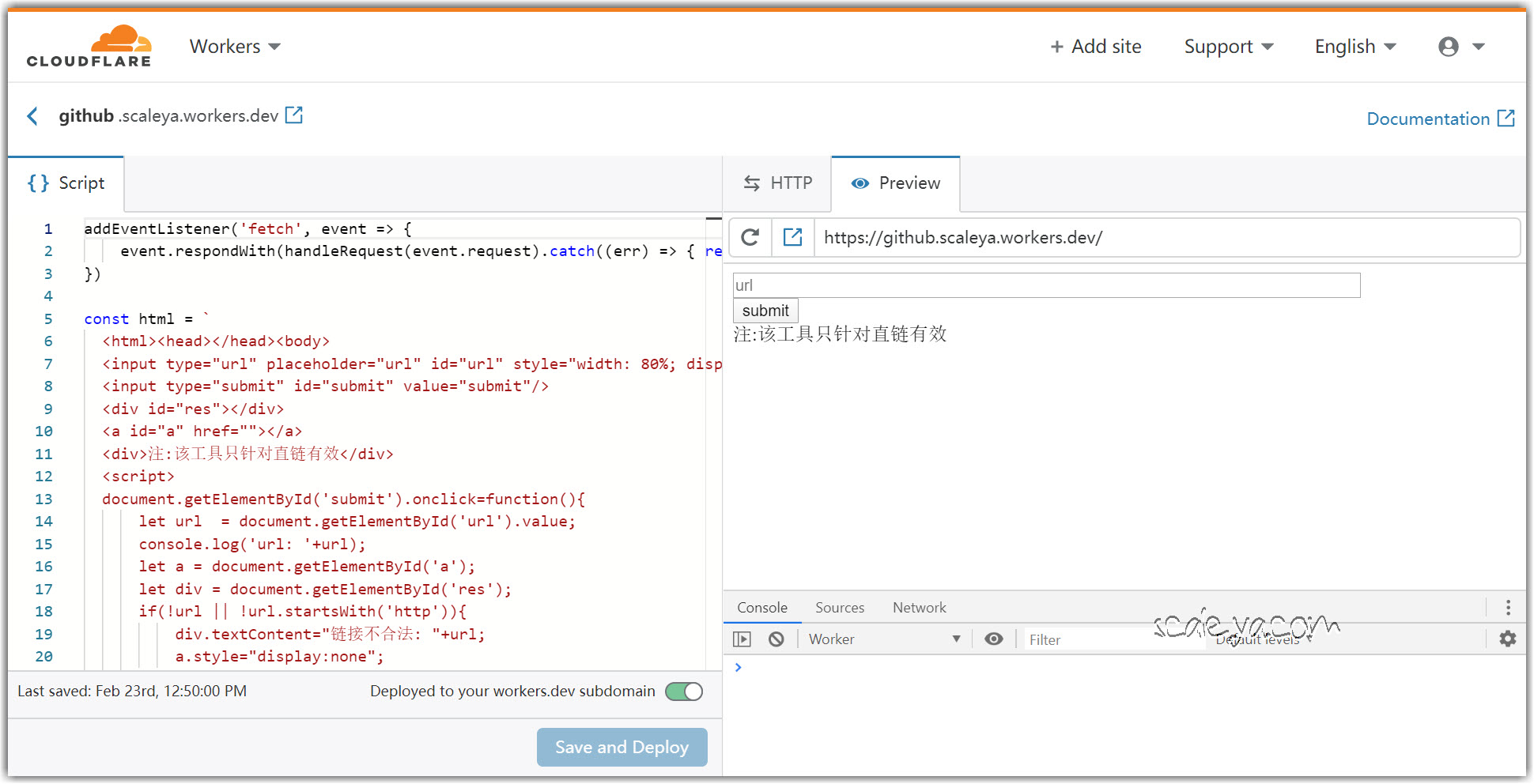Toggle the live expression eye icon
The height and width of the screenshot is (784, 1534).
(994, 639)
